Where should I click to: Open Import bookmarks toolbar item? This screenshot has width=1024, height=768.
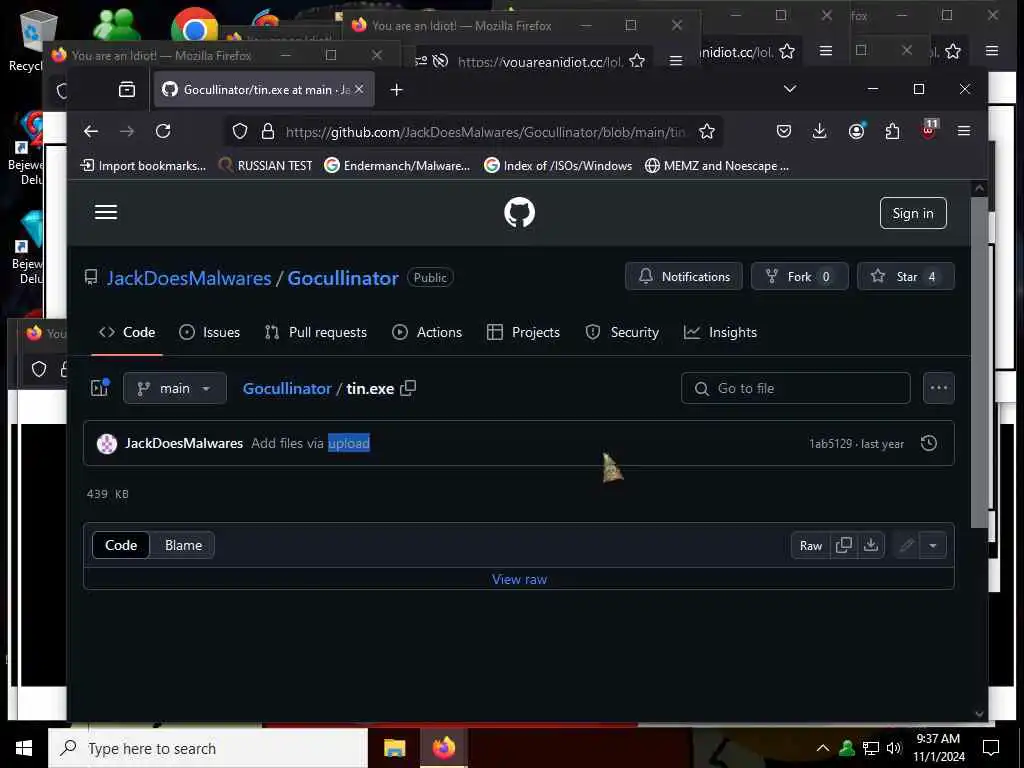[x=143, y=166]
